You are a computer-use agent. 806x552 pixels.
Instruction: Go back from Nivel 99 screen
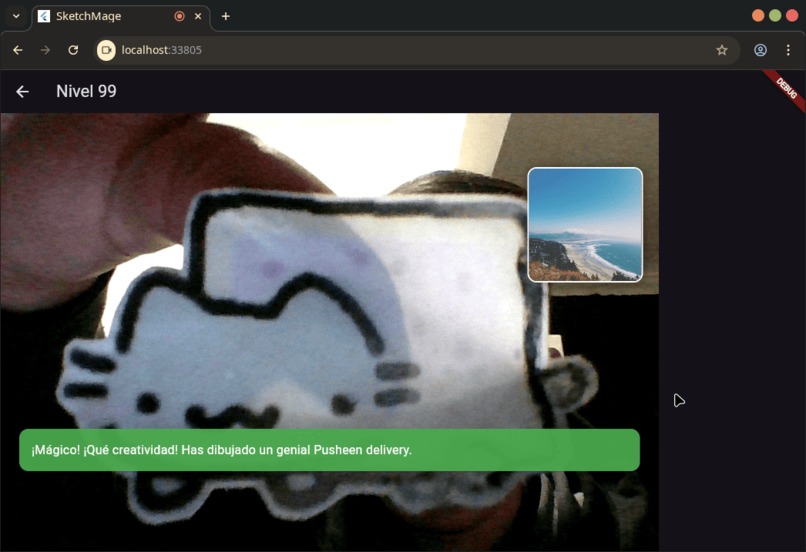22,91
